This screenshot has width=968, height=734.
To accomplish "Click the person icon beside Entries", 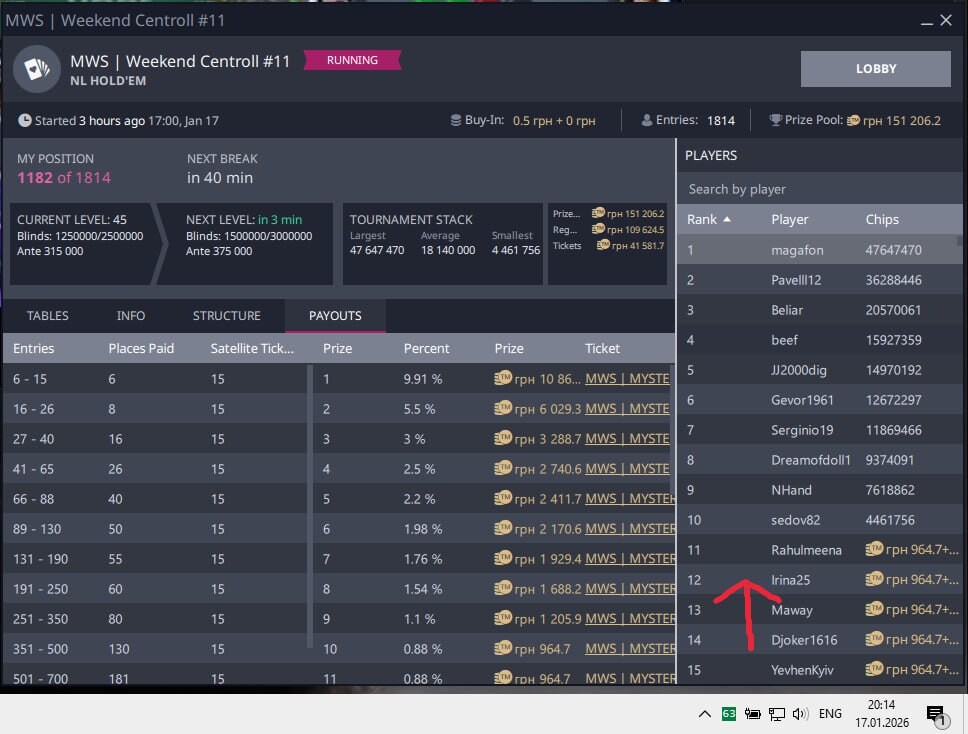I will (647, 121).
